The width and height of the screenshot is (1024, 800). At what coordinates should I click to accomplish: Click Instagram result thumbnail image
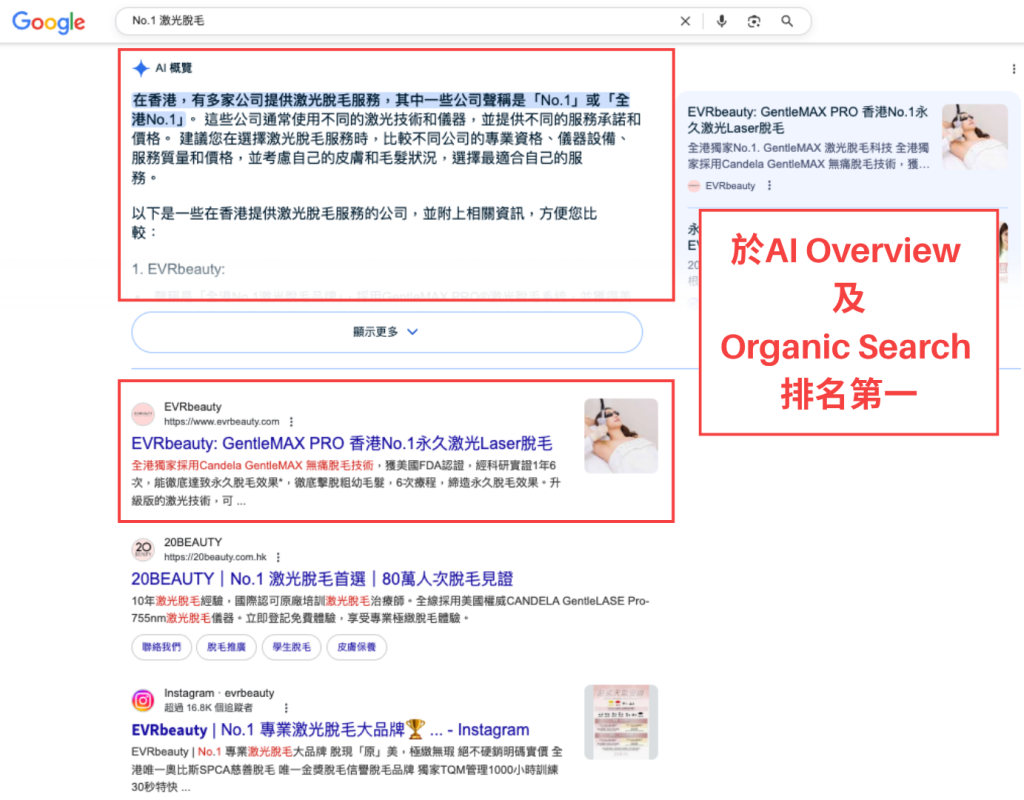(x=620, y=722)
